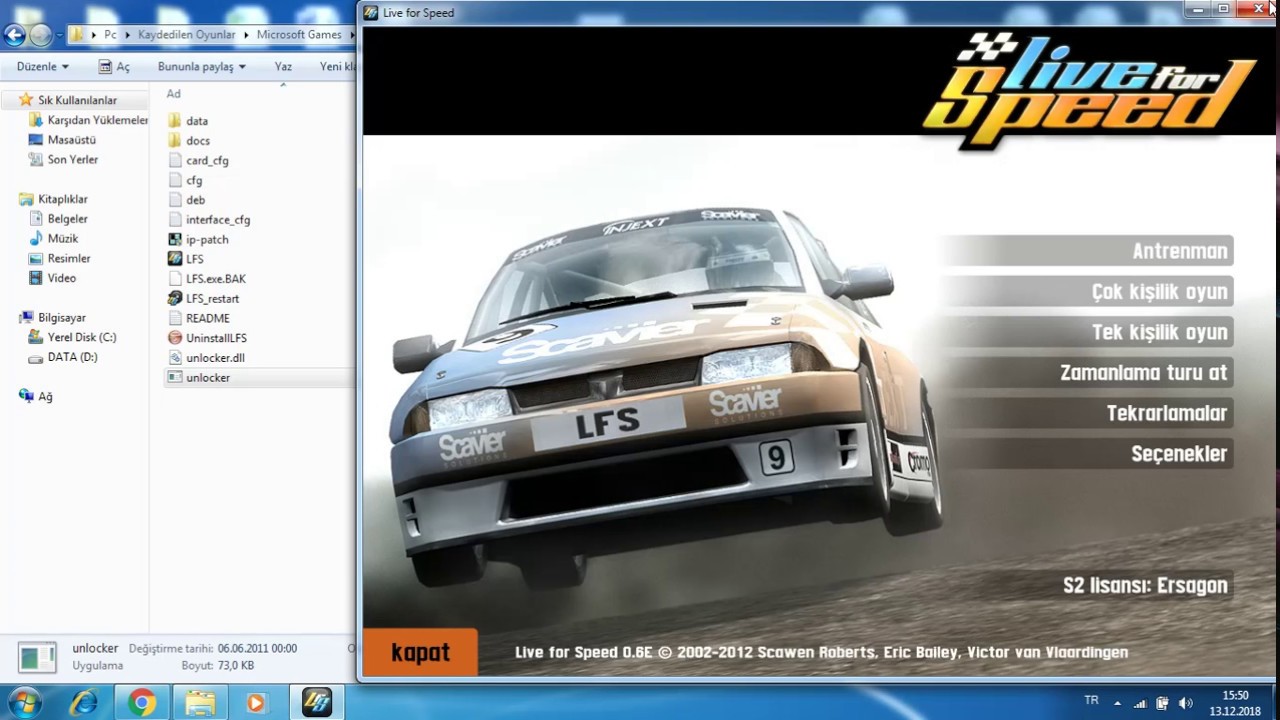Click the orange kapat button
The width and height of the screenshot is (1280, 720).
[420, 652]
